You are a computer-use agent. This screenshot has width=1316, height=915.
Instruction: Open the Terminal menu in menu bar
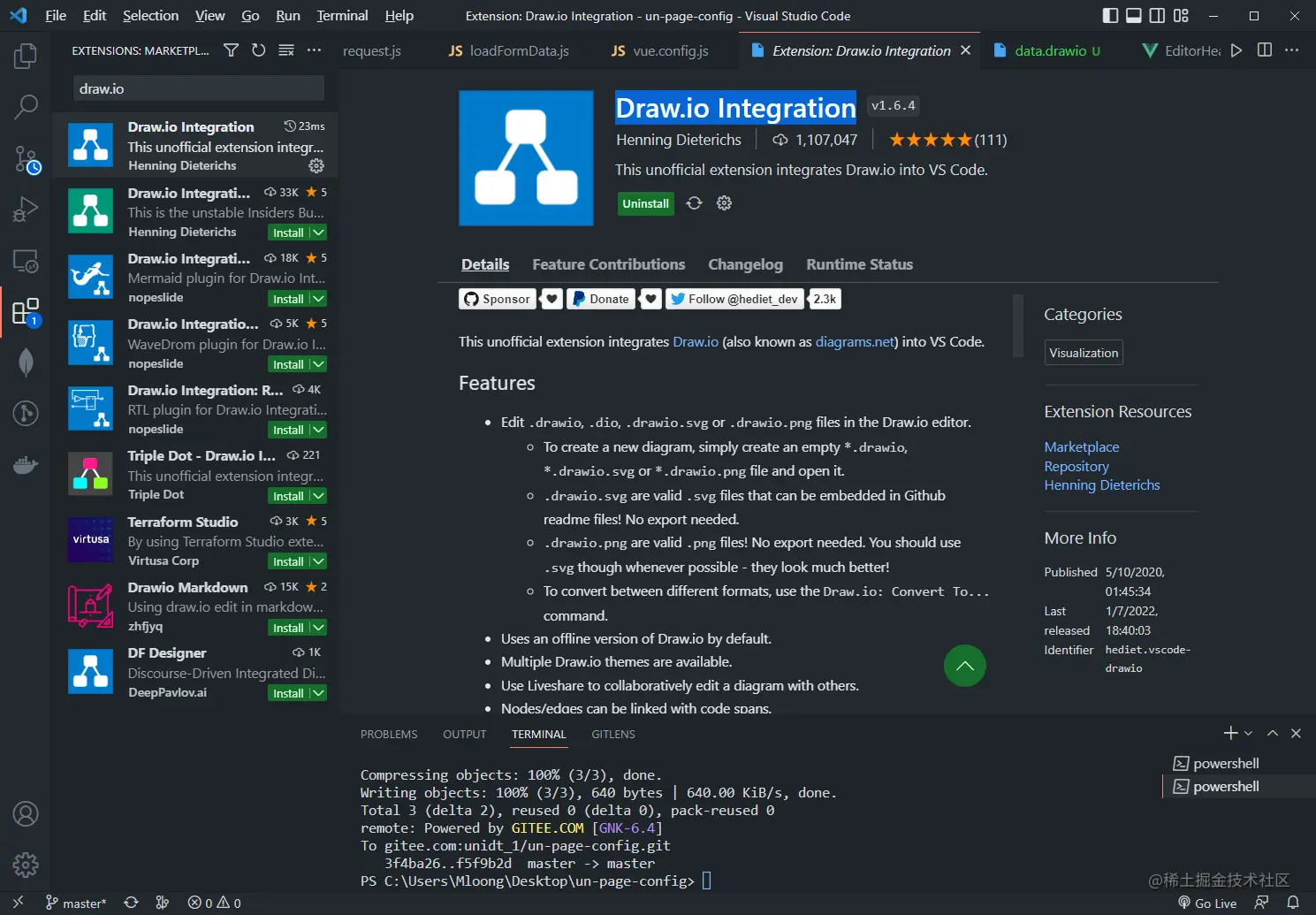pyautogui.click(x=342, y=16)
